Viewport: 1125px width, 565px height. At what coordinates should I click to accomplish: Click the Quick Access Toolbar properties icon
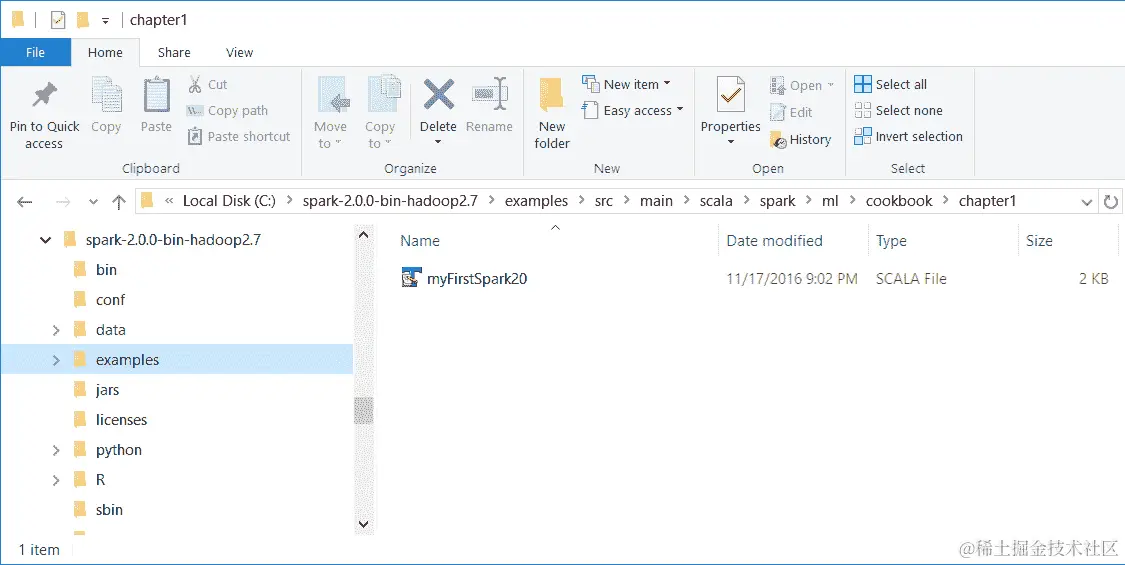click(x=58, y=20)
